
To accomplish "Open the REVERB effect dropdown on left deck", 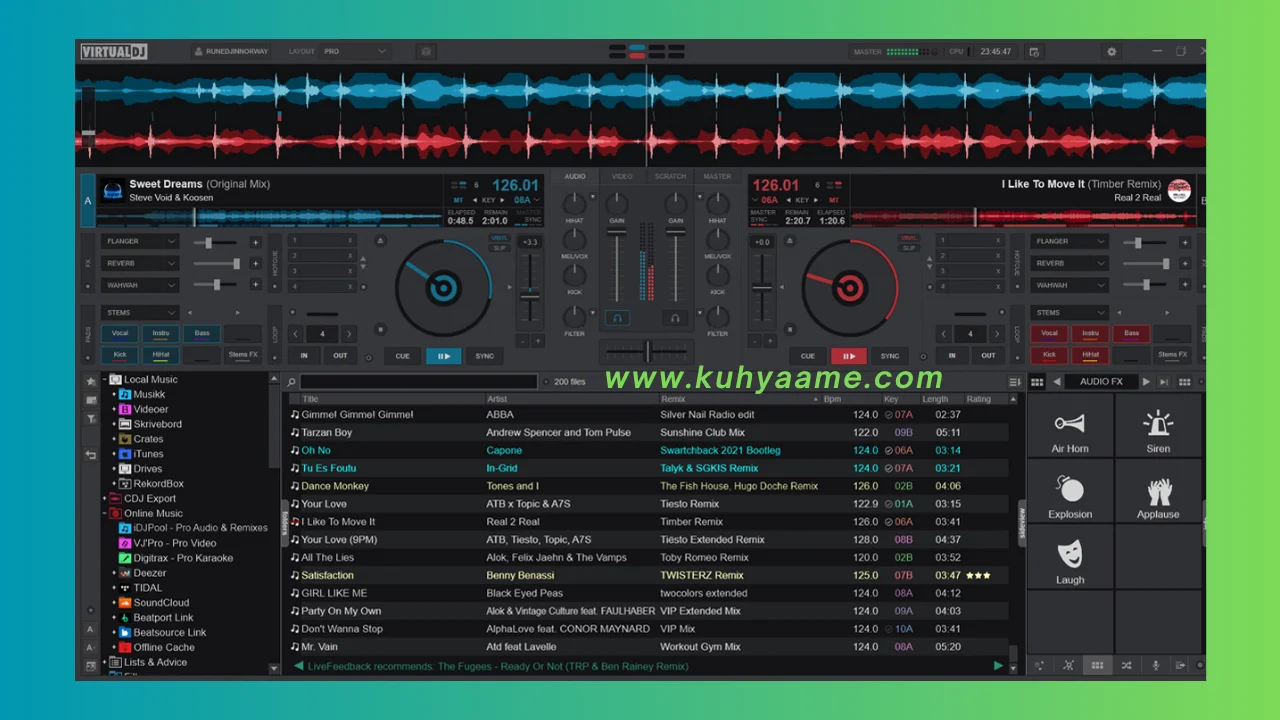I will pyautogui.click(x=140, y=263).
